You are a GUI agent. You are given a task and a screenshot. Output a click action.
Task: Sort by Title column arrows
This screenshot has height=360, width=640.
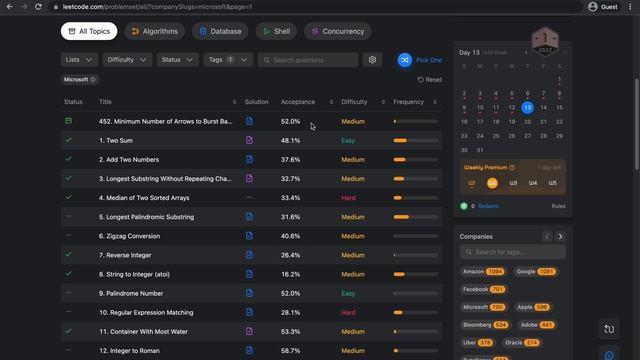point(234,102)
